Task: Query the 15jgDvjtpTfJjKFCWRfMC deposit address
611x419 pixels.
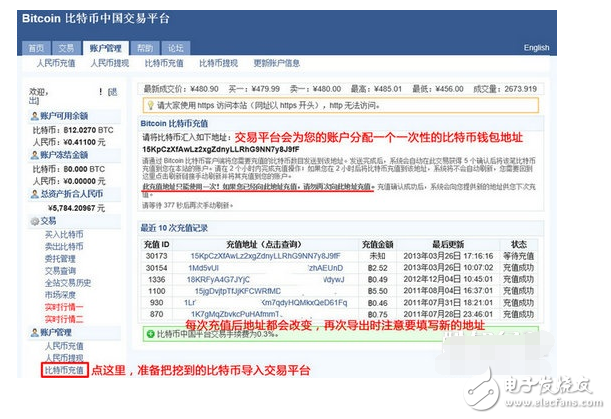Action: (x=238, y=291)
